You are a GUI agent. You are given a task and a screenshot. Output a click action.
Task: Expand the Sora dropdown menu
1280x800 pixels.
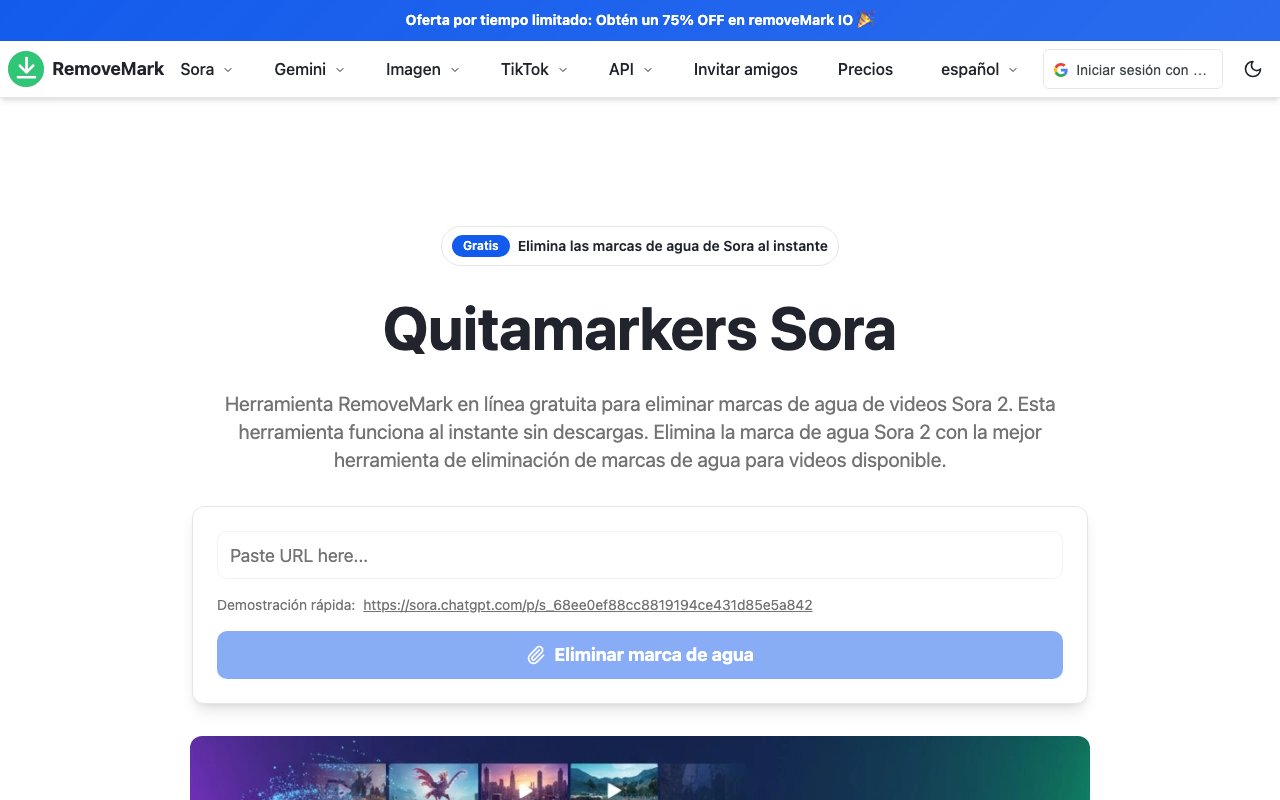[206, 69]
